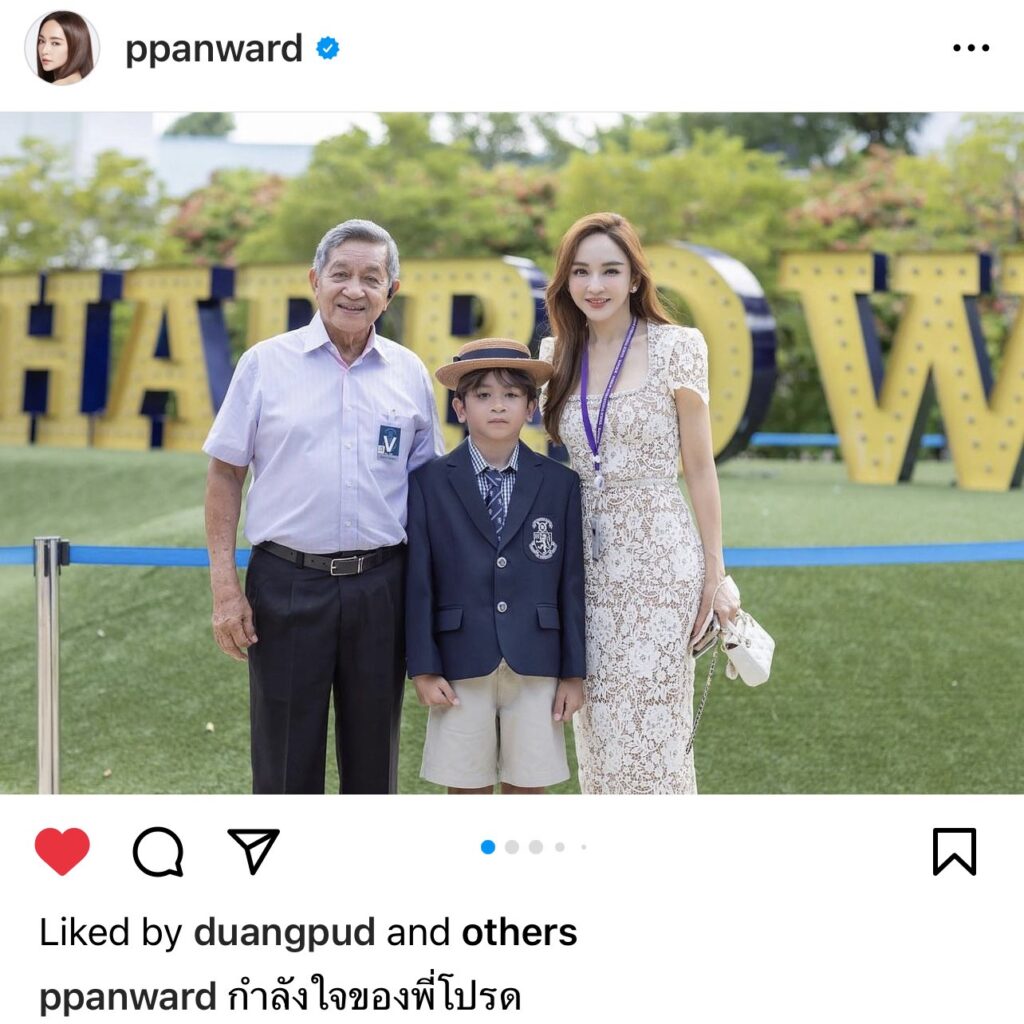The width and height of the screenshot is (1024, 1024).
Task: Jump to third carousel dot
Action: [536, 847]
